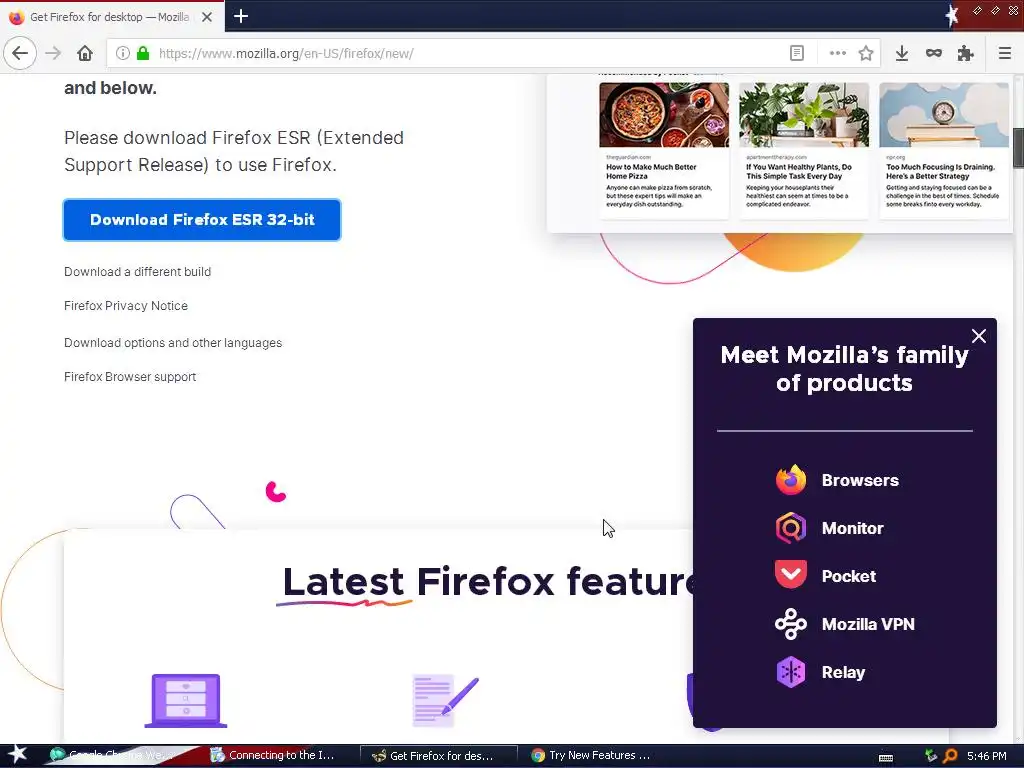Screen dimensions: 1024x768
Task: Click the Mozilla VPN product label
Action: (x=868, y=624)
